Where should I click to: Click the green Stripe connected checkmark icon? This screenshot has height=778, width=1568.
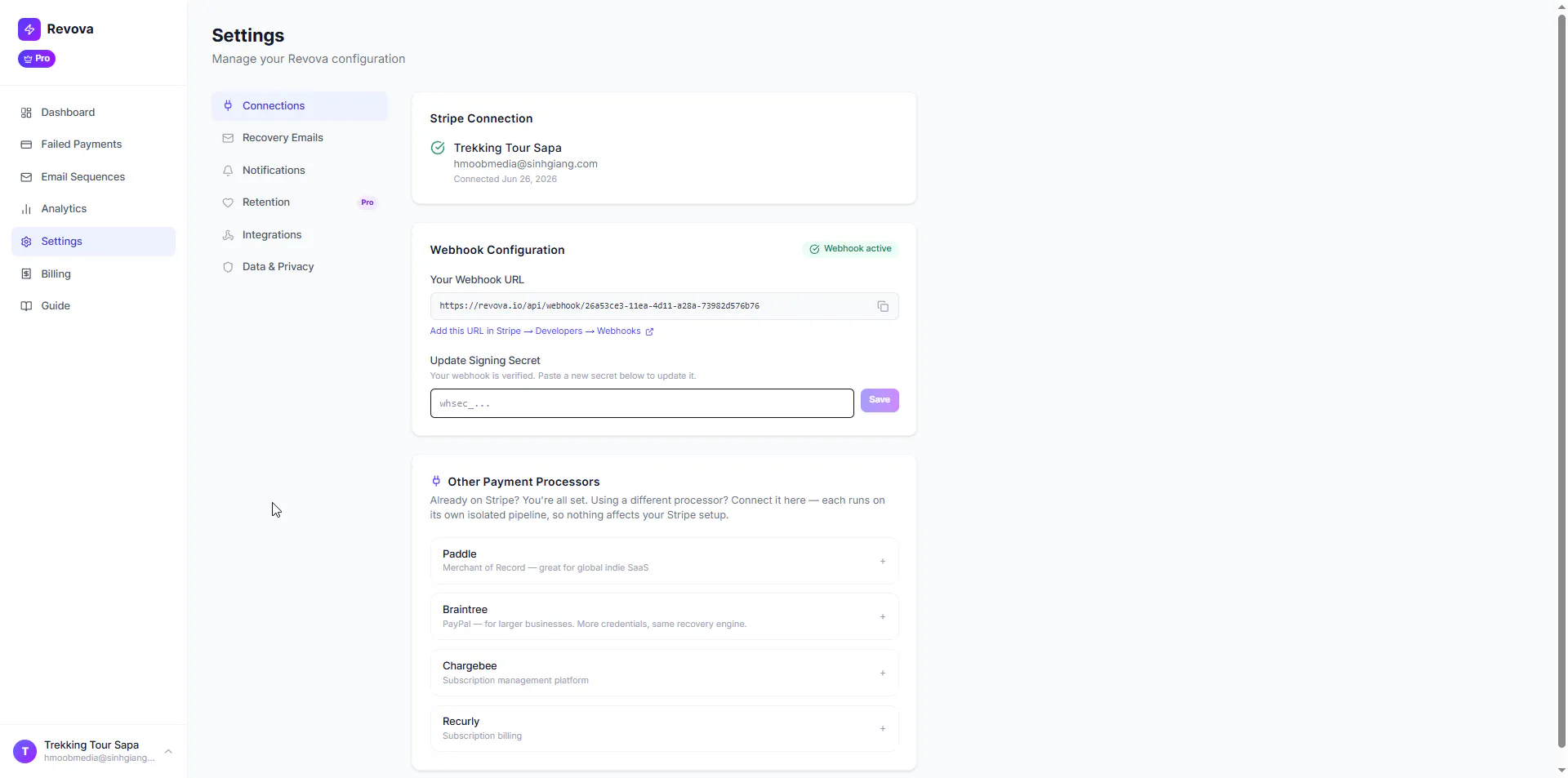pyautogui.click(x=438, y=148)
